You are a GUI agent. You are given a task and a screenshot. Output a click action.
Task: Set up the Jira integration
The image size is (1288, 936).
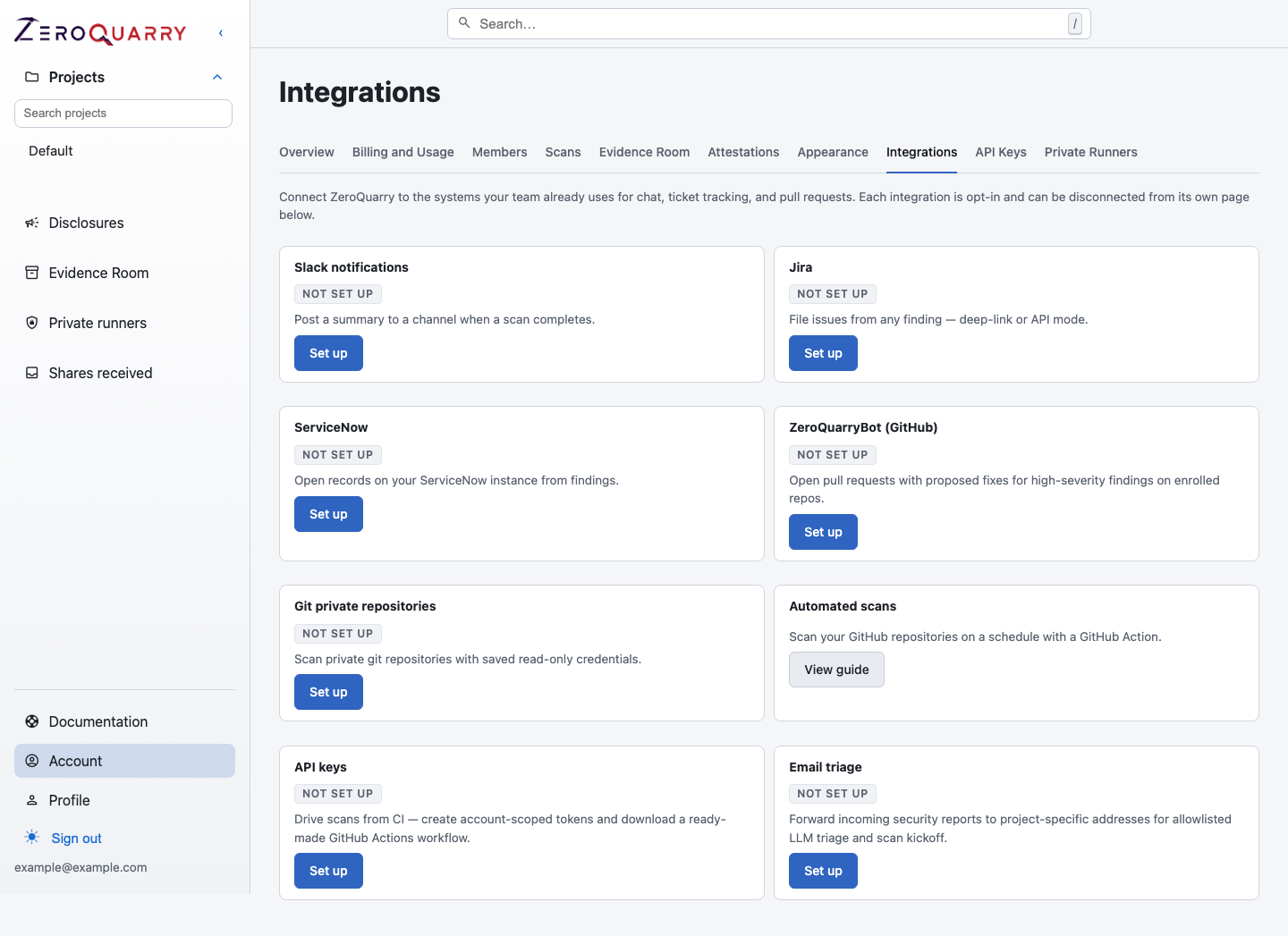click(823, 353)
